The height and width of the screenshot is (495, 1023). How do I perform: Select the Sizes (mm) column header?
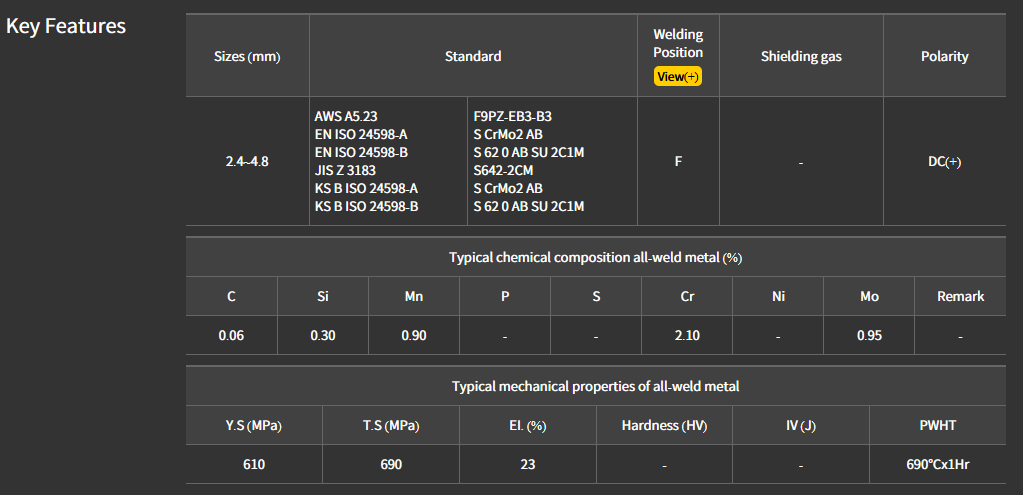tap(247, 56)
